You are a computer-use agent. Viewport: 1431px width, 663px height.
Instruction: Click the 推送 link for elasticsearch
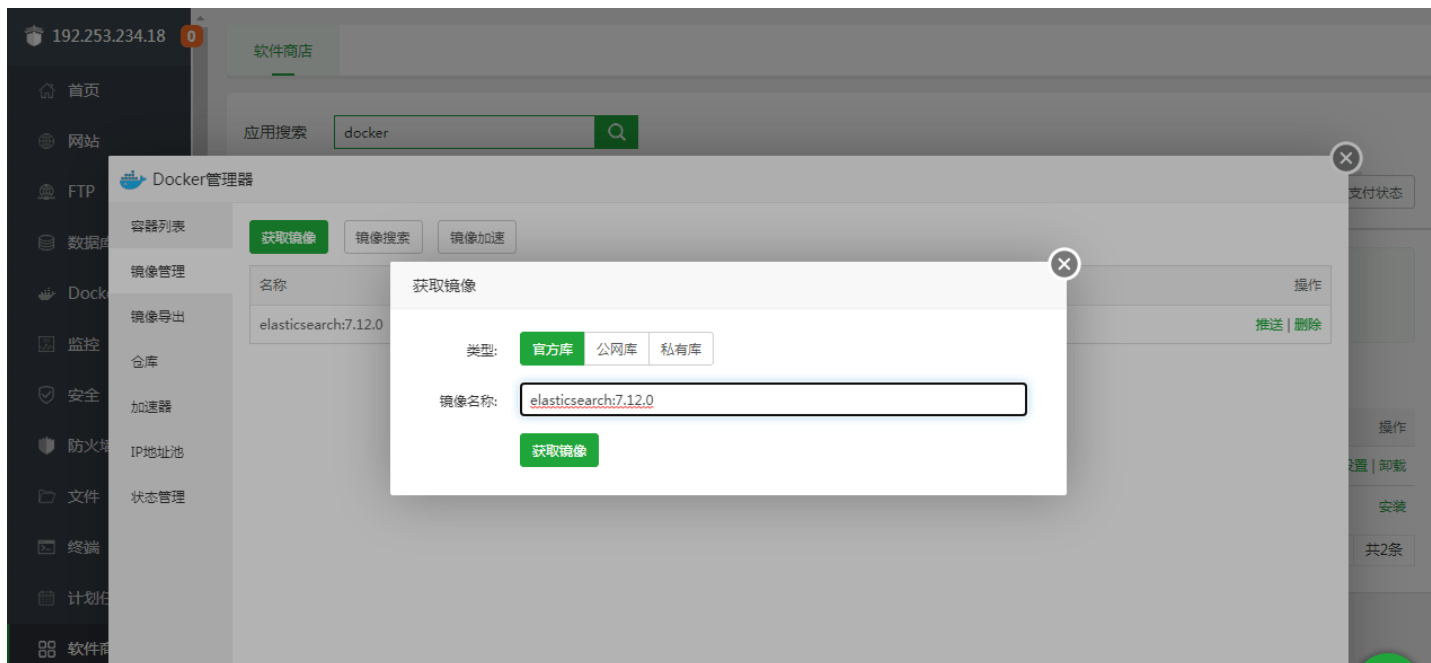coord(1269,324)
